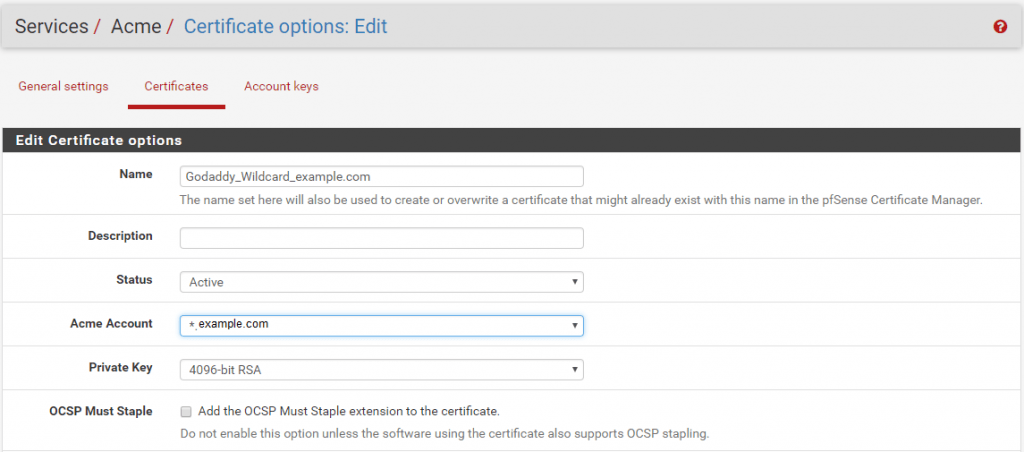Click the Private Key field label

(x=120, y=367)
